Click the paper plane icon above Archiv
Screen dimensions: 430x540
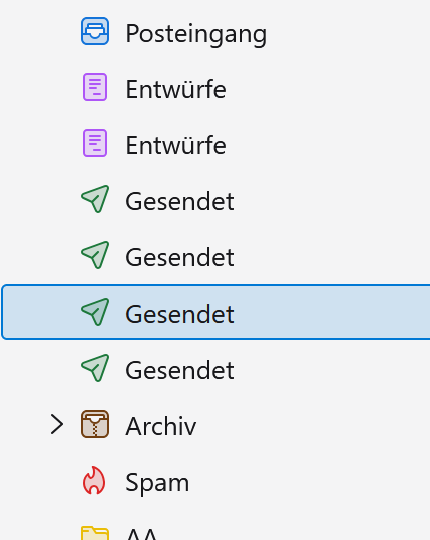pyautogui.click(x=95, y=368)
